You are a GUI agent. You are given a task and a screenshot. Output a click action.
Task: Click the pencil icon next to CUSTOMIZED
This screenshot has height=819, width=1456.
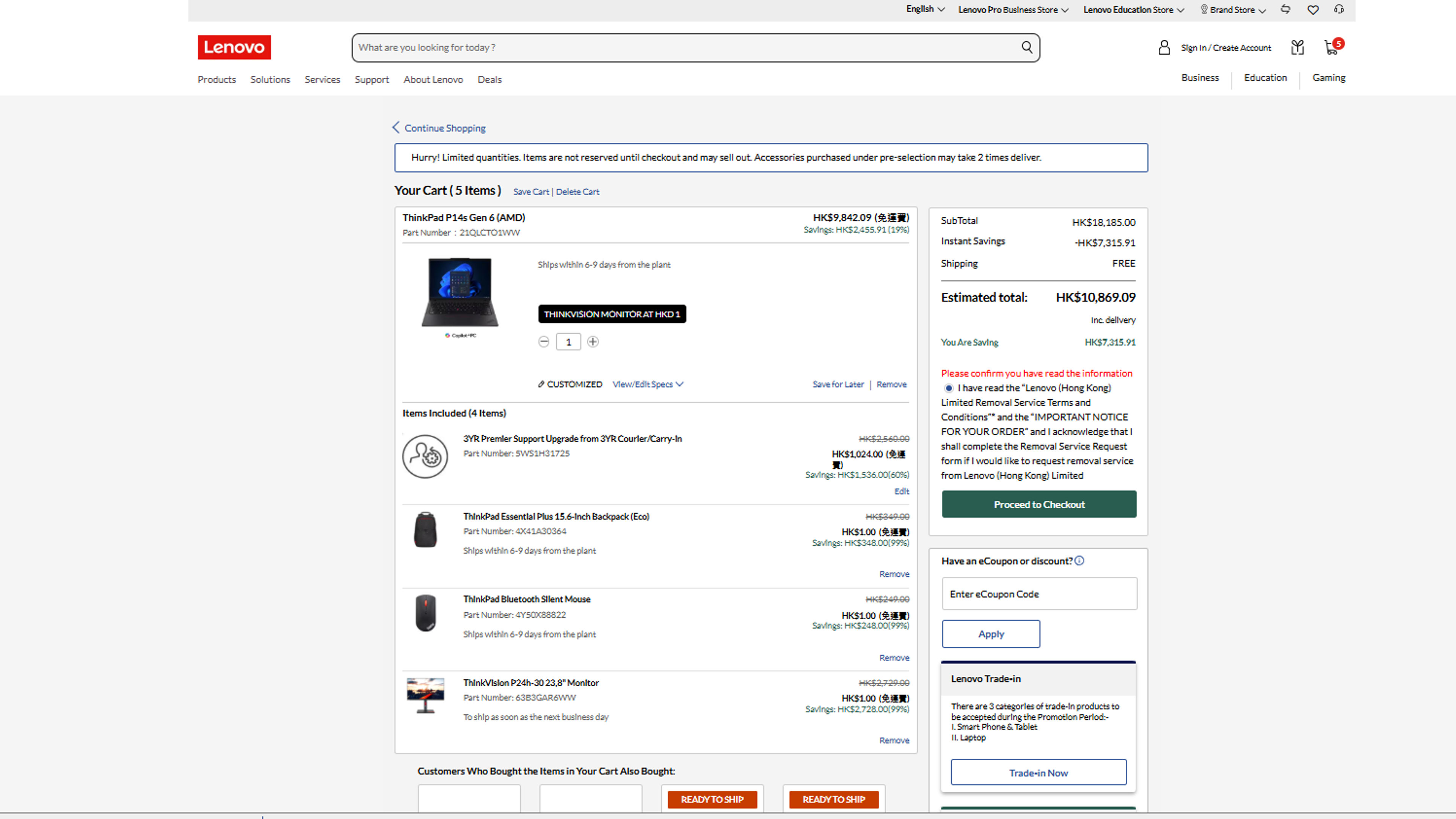pyautogui.click(x=541, y=384)
